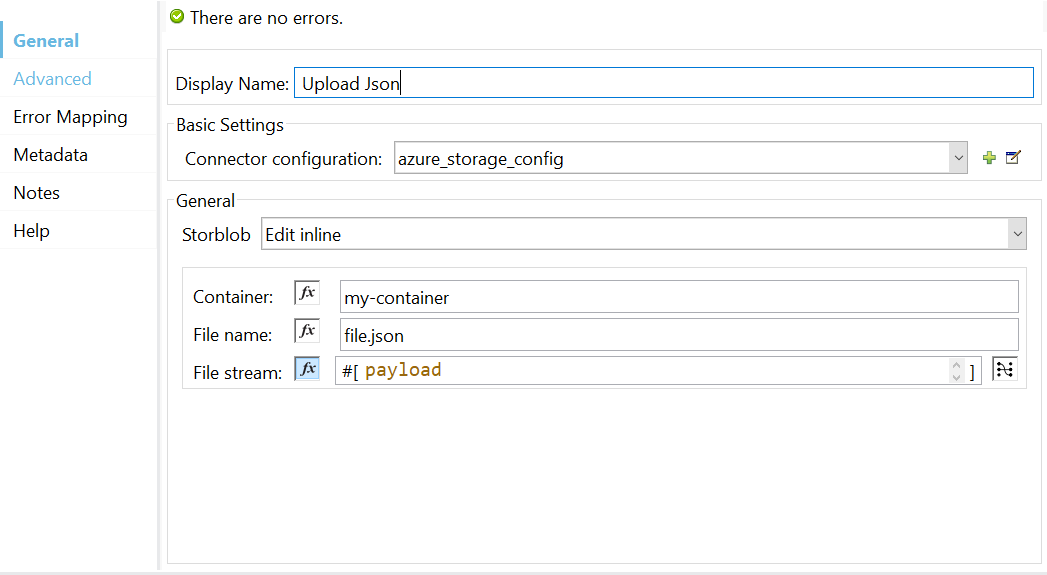Open the expression mapper icon beside File stream
The height and width of the screenshot is (575, 1047).
click(x=1004, y=370)
